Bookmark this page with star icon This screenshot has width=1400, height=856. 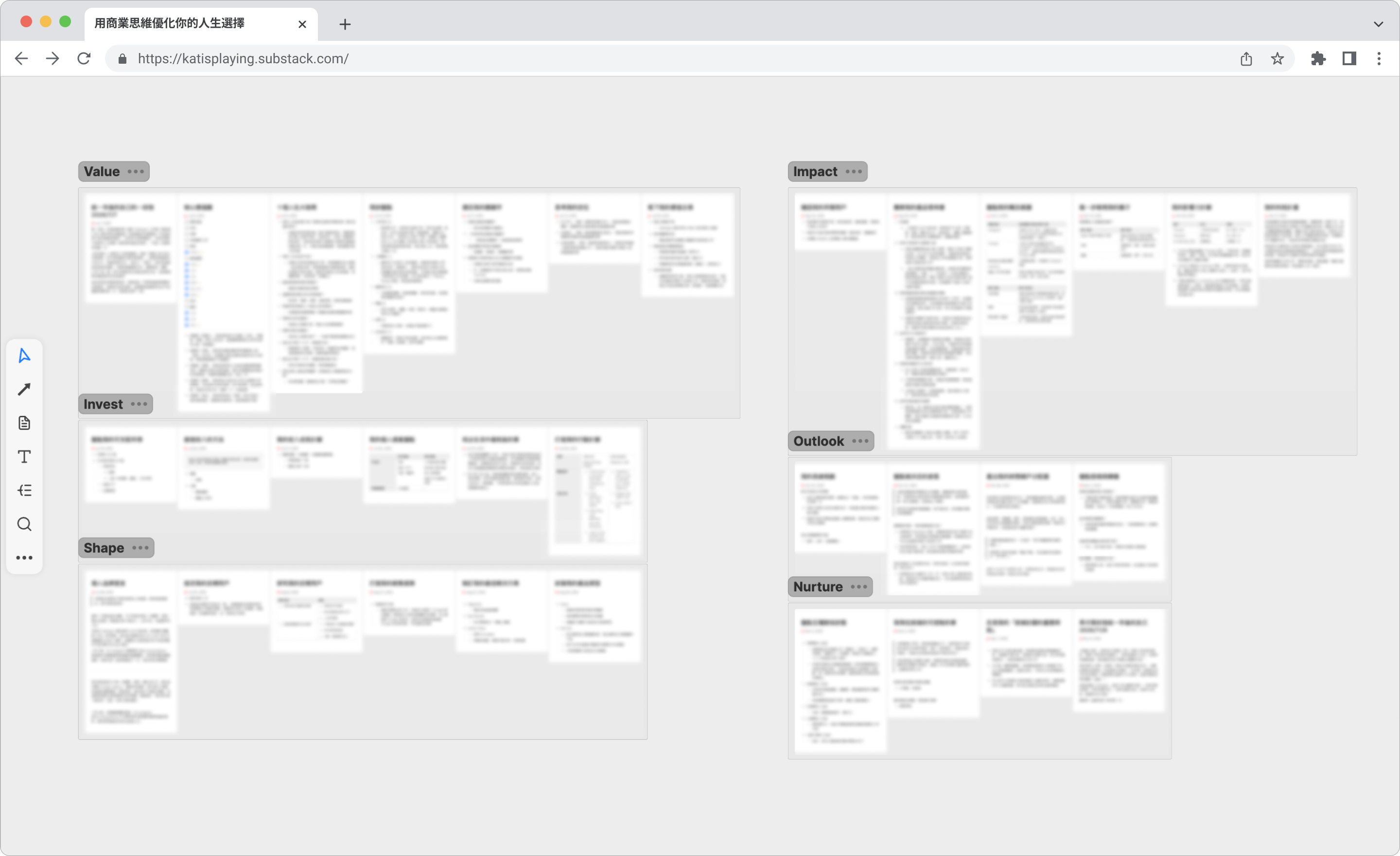click(1277, 58)
